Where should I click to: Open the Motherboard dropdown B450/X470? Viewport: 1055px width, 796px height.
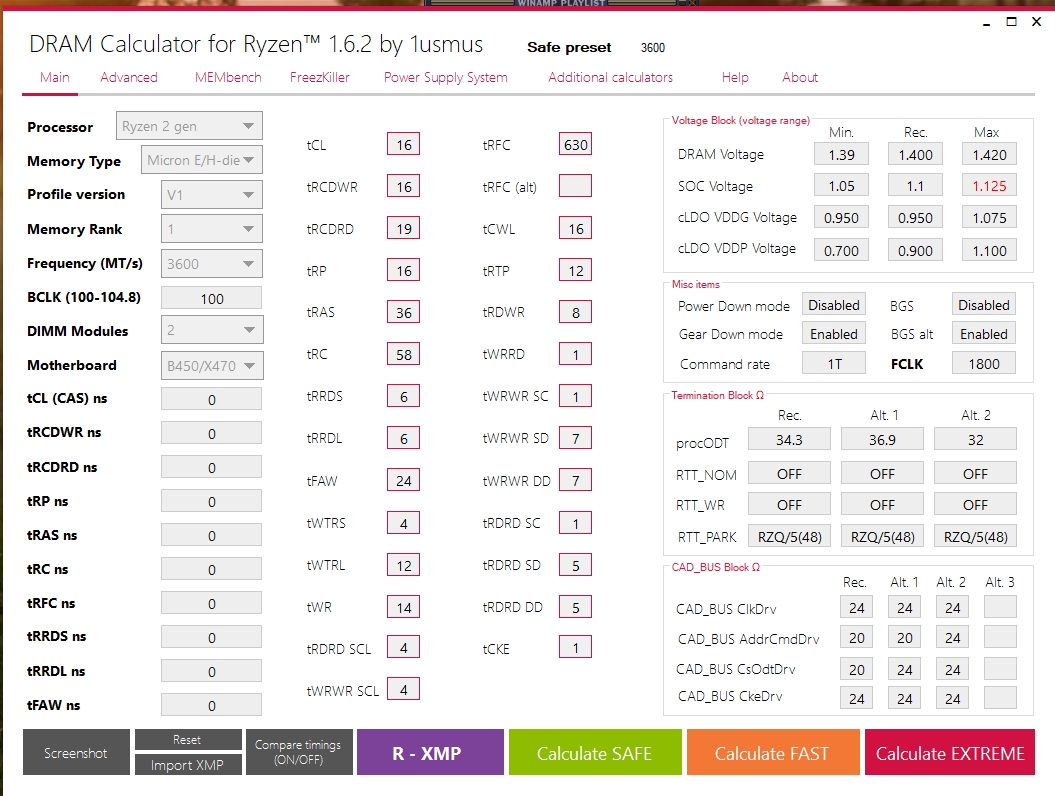point(211,366)
